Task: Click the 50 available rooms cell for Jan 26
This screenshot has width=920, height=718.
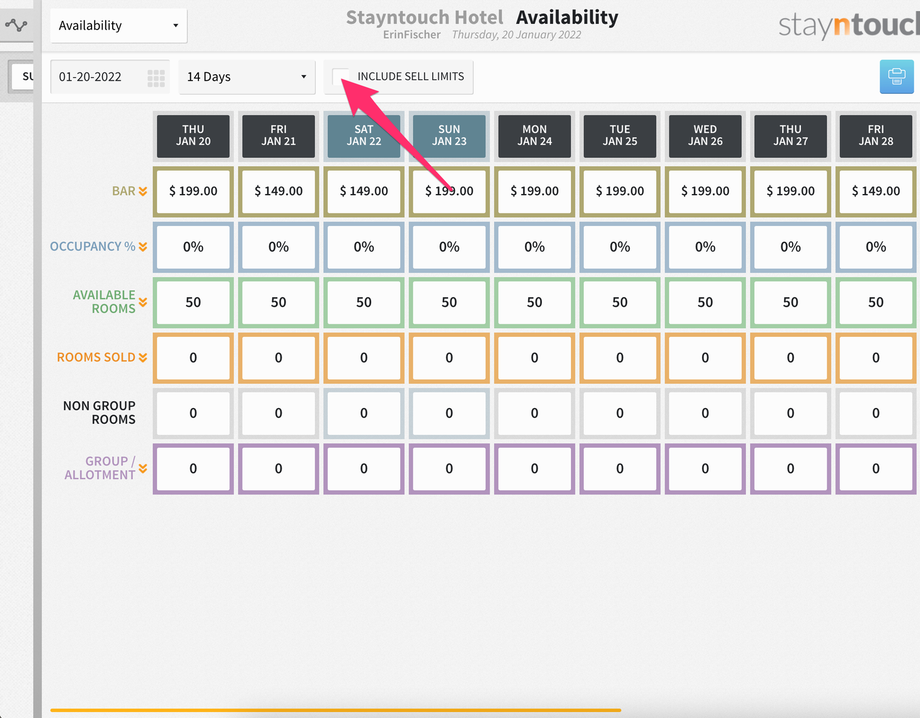Action: click(705, 302)
